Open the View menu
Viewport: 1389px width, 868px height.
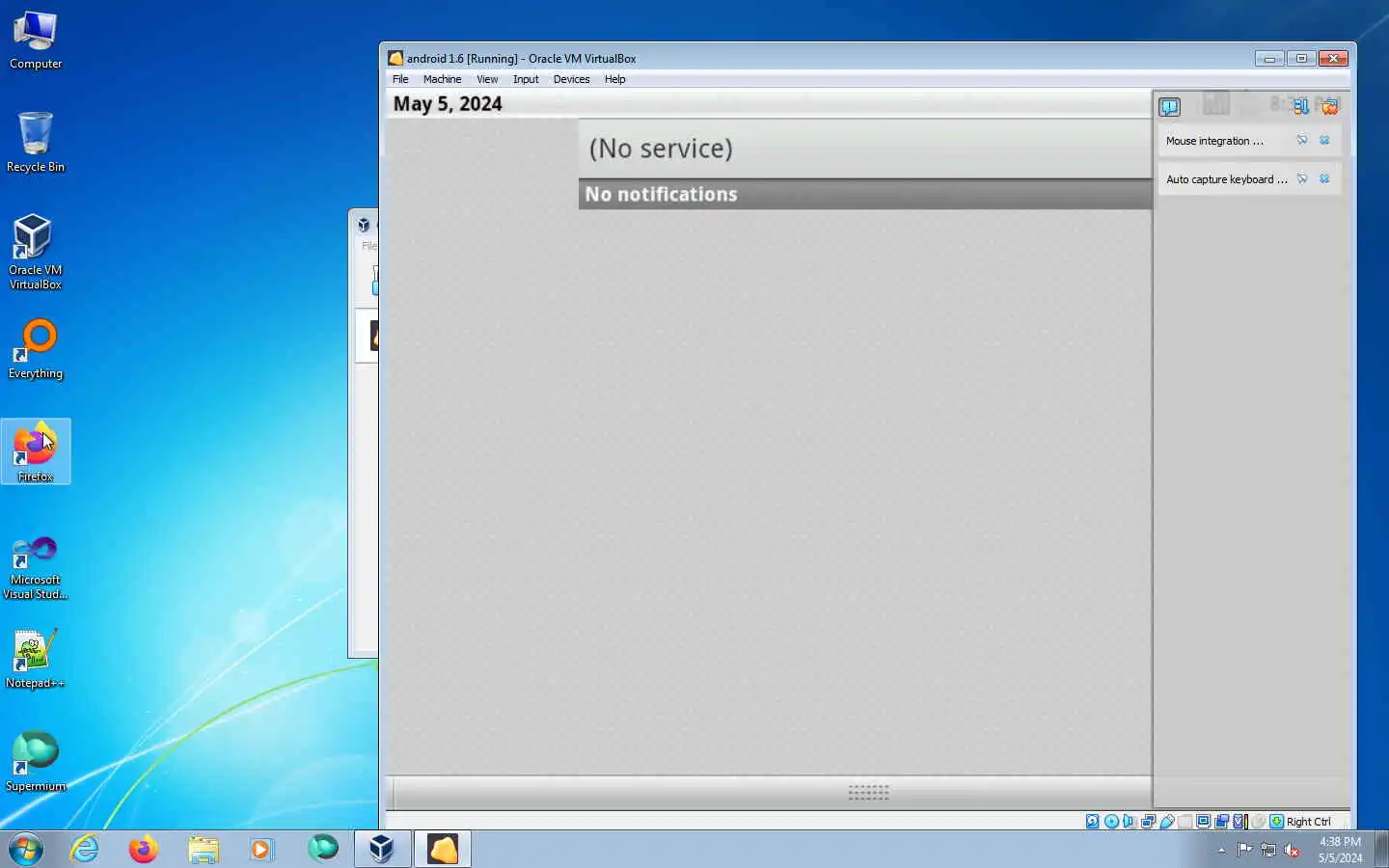point(487,79)
